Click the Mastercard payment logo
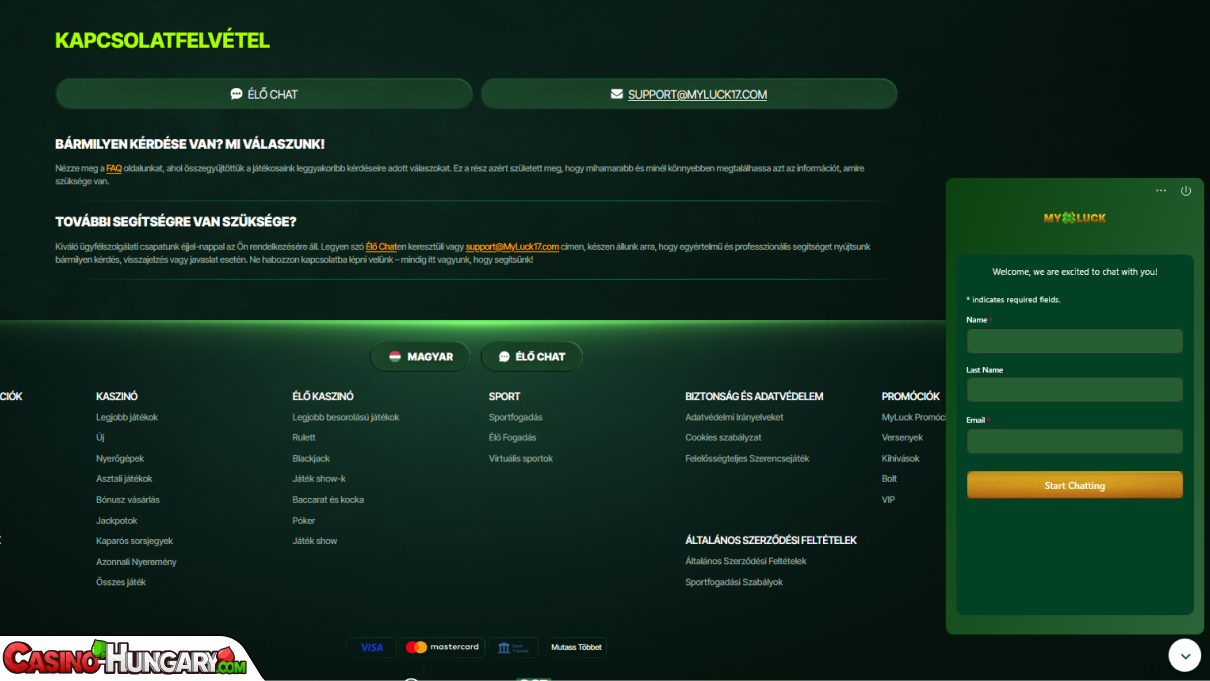The height and width of the screenshot is (681, 1210). pyautogui.click(x=442, y=647)
